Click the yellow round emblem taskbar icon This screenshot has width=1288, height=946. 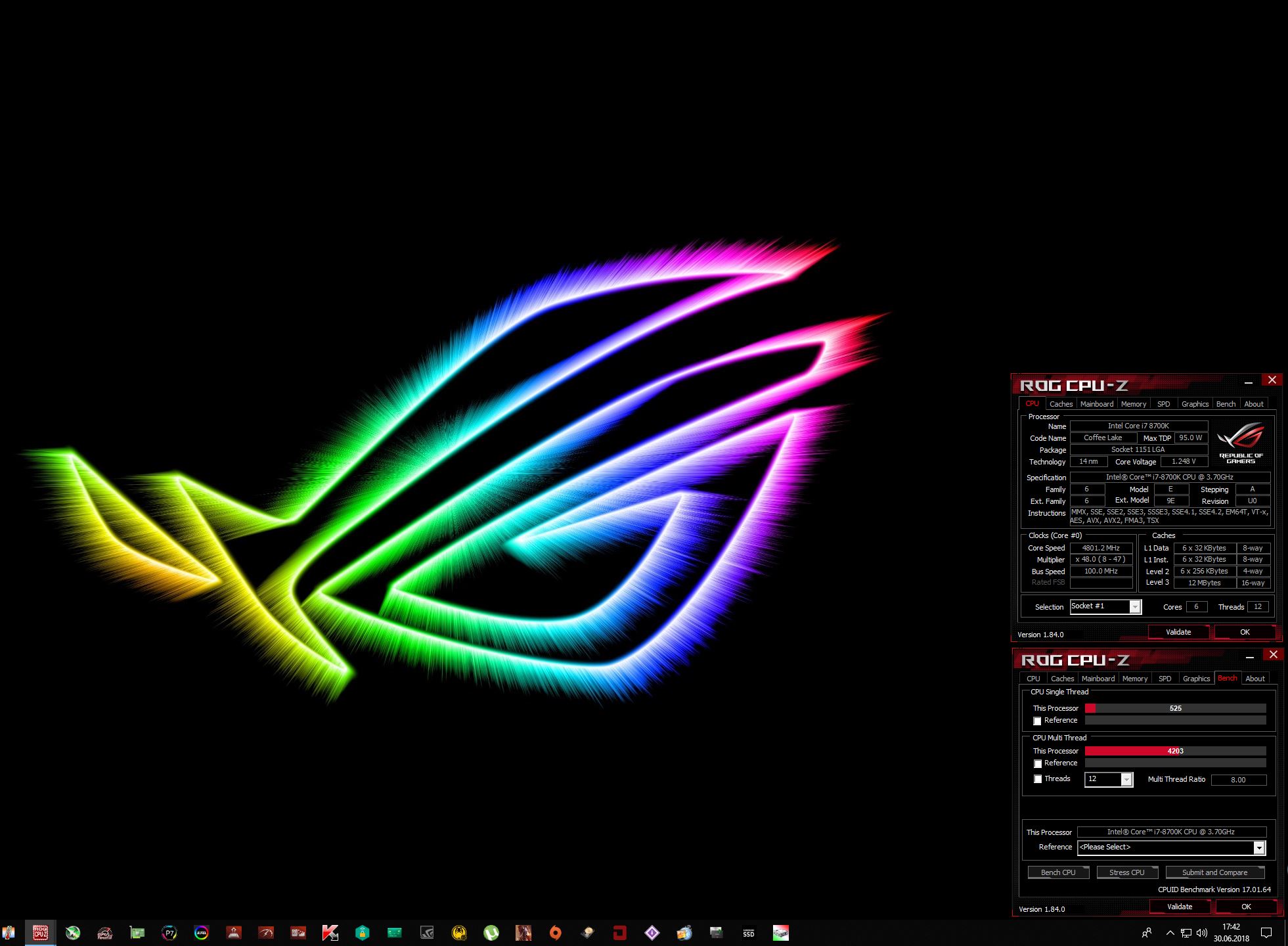coord(459,932)
